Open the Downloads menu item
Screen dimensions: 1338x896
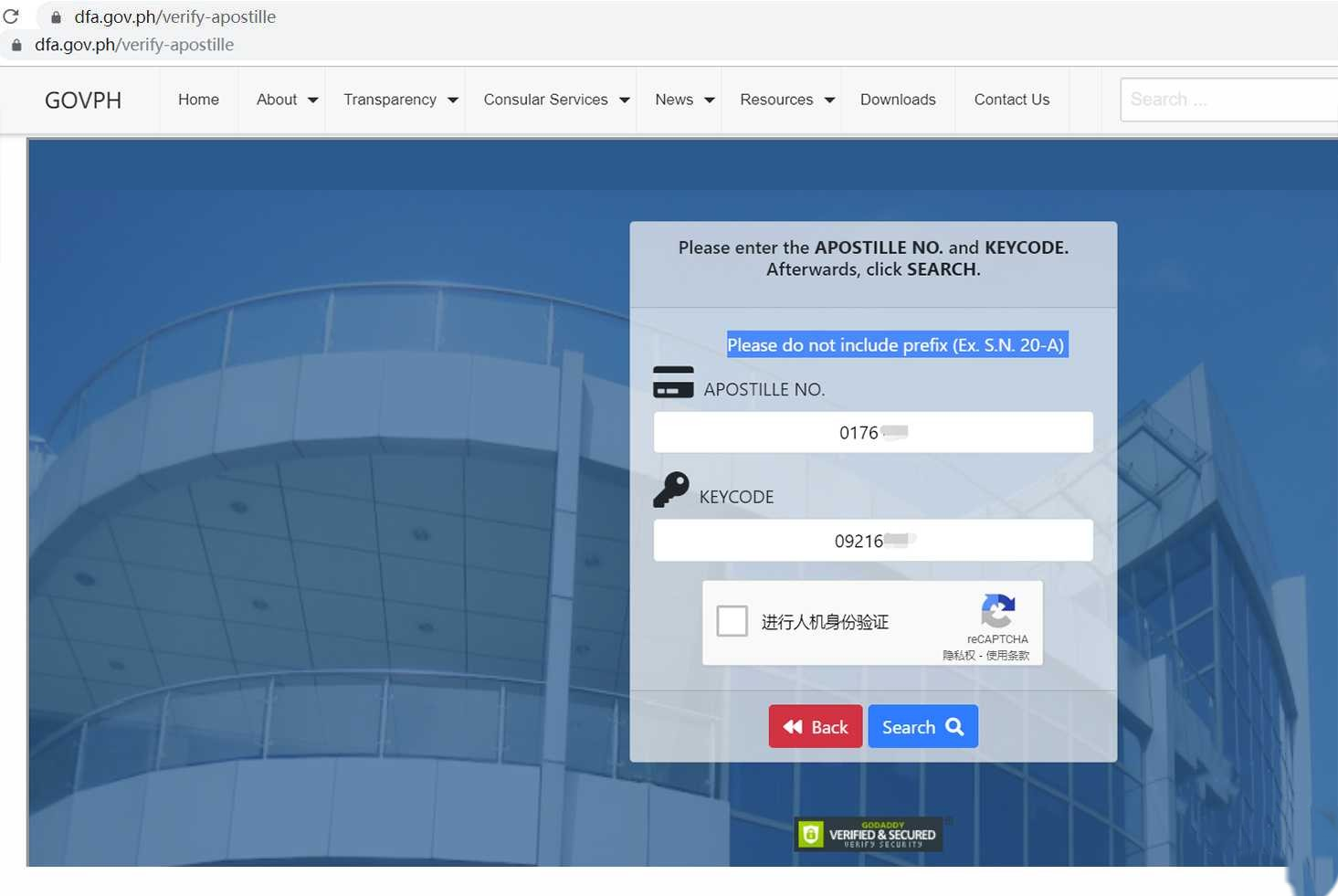898,100
